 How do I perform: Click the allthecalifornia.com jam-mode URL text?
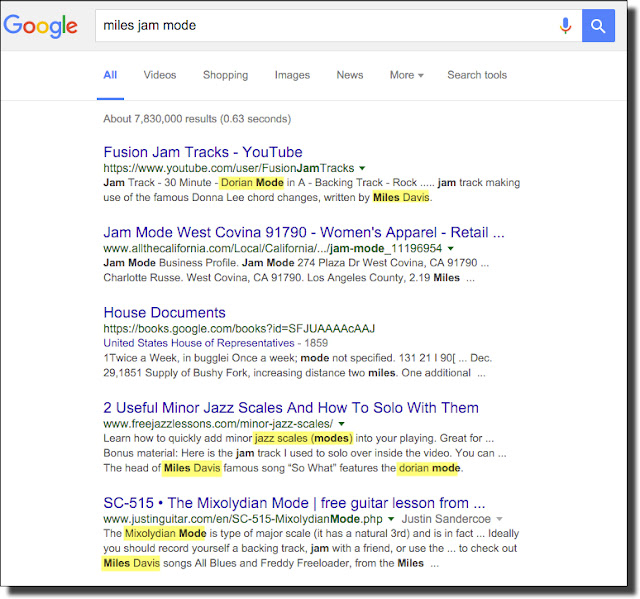(x=273, y=248)
